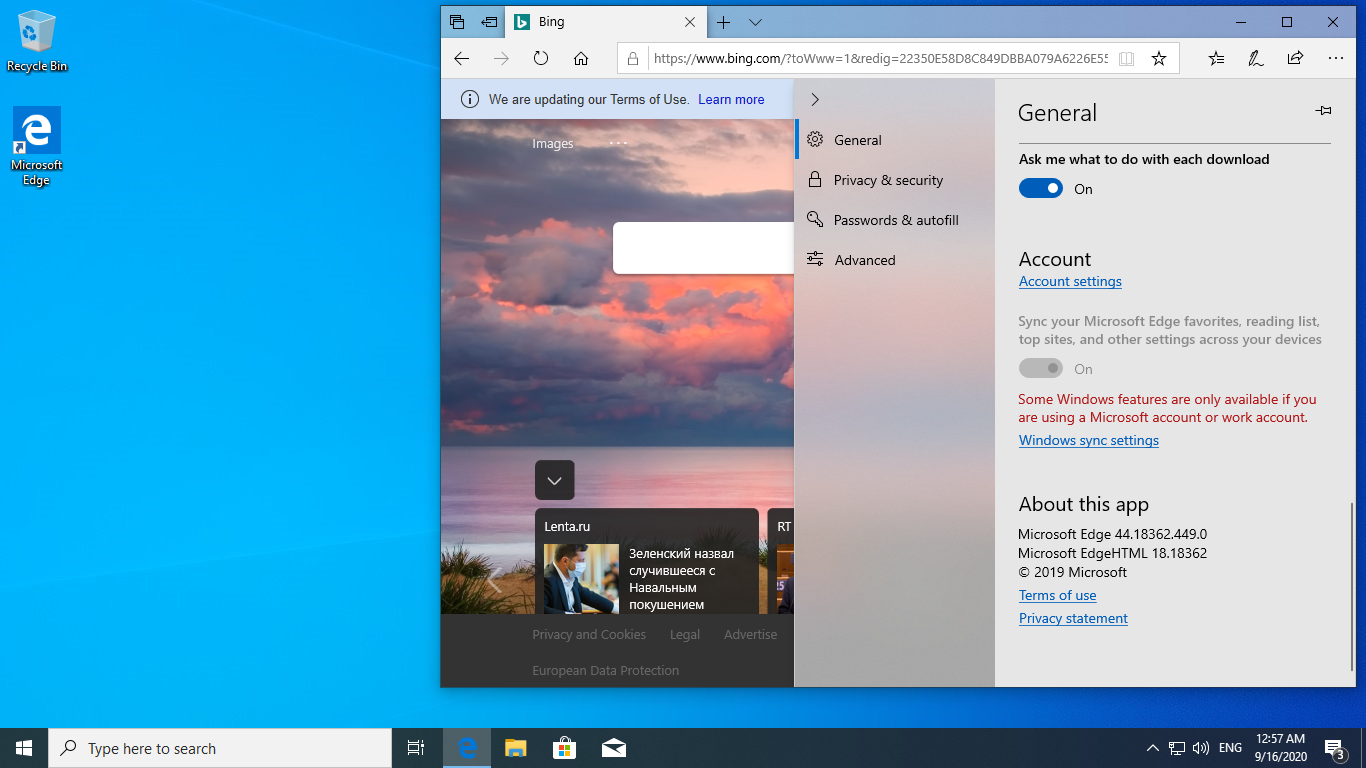Click Learn more about Terms of Use
The image size is (1366, 768).
point(731,99)
